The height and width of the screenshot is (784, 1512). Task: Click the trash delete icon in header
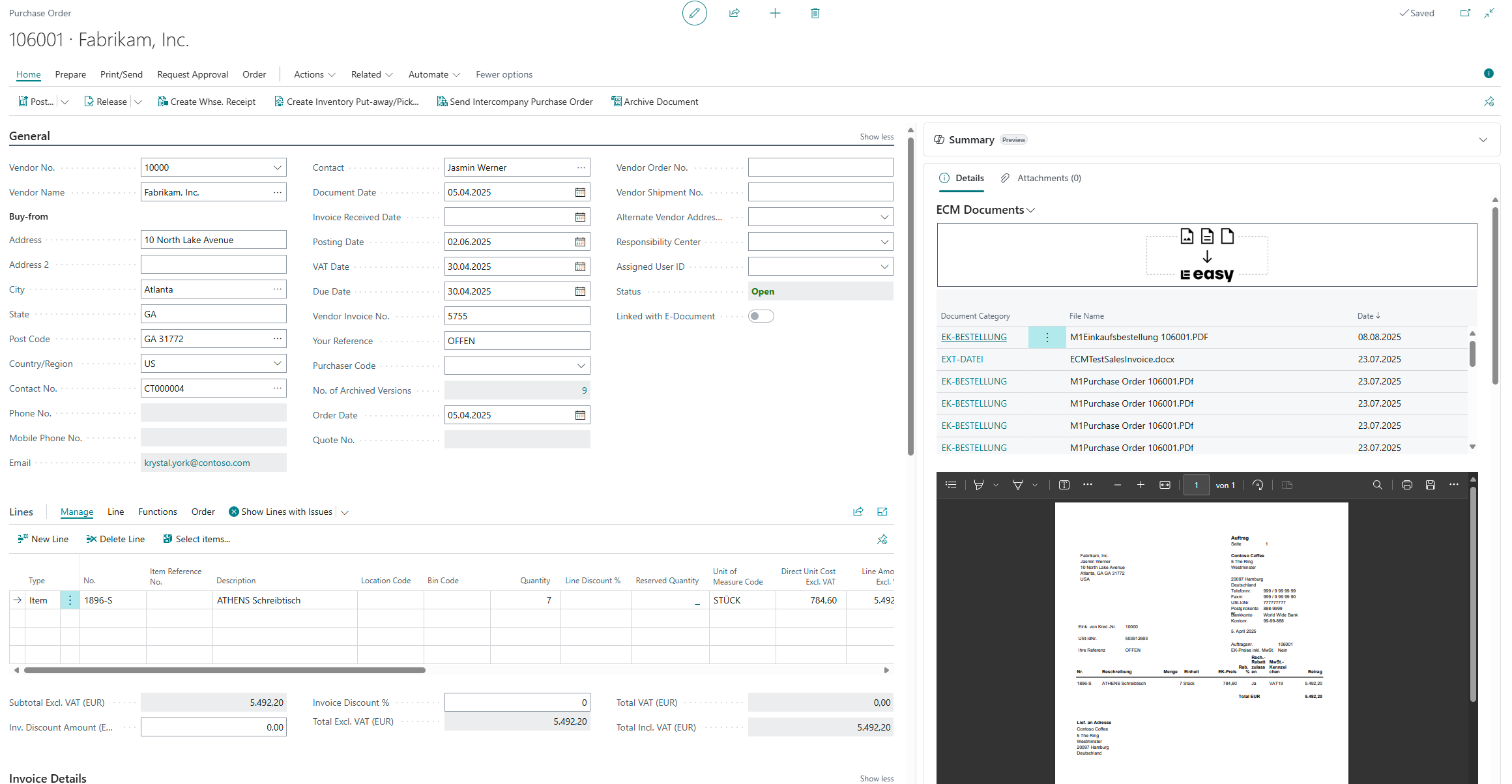click(815, 13)
